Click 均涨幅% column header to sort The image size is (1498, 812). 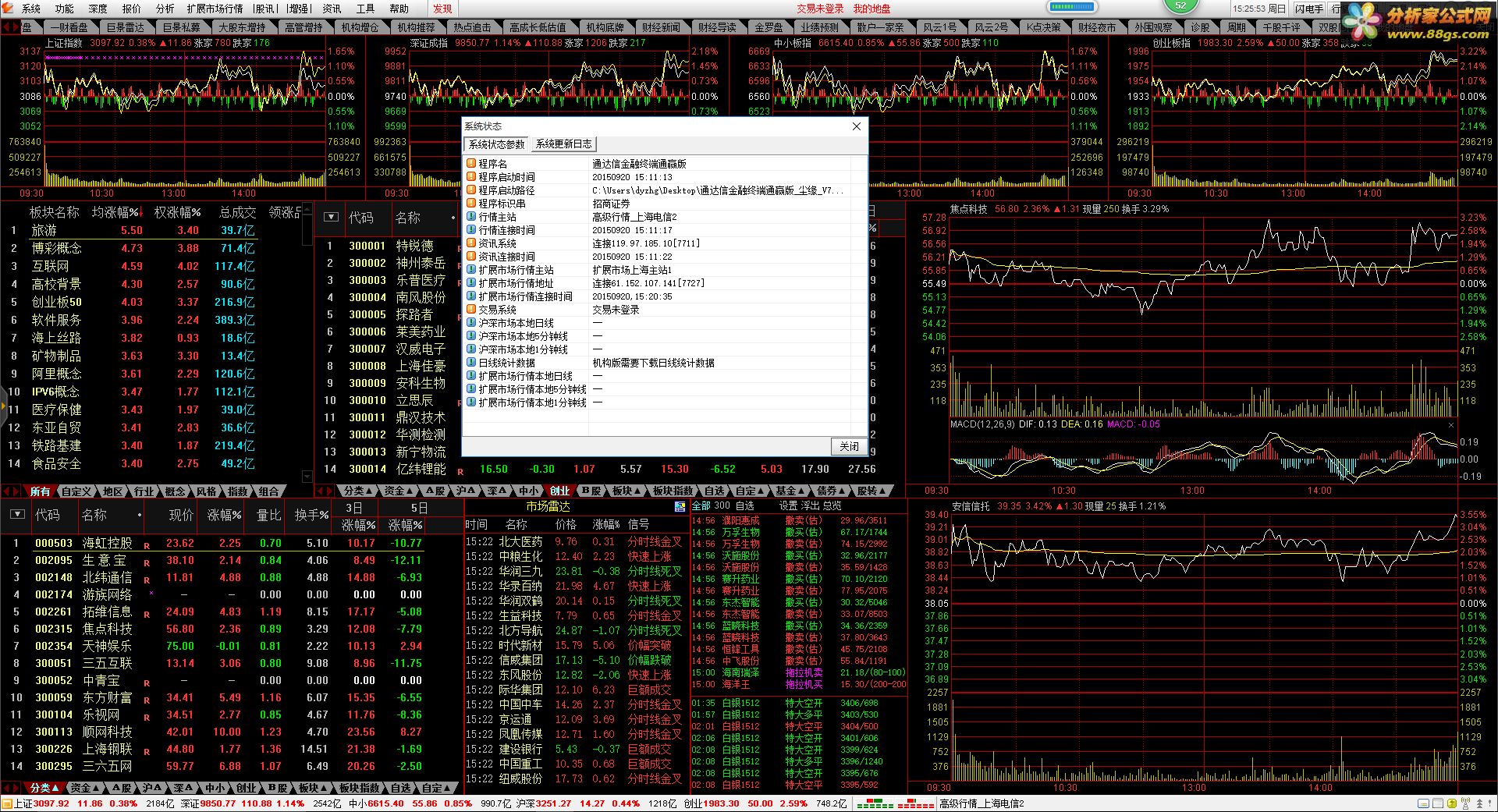115,212
